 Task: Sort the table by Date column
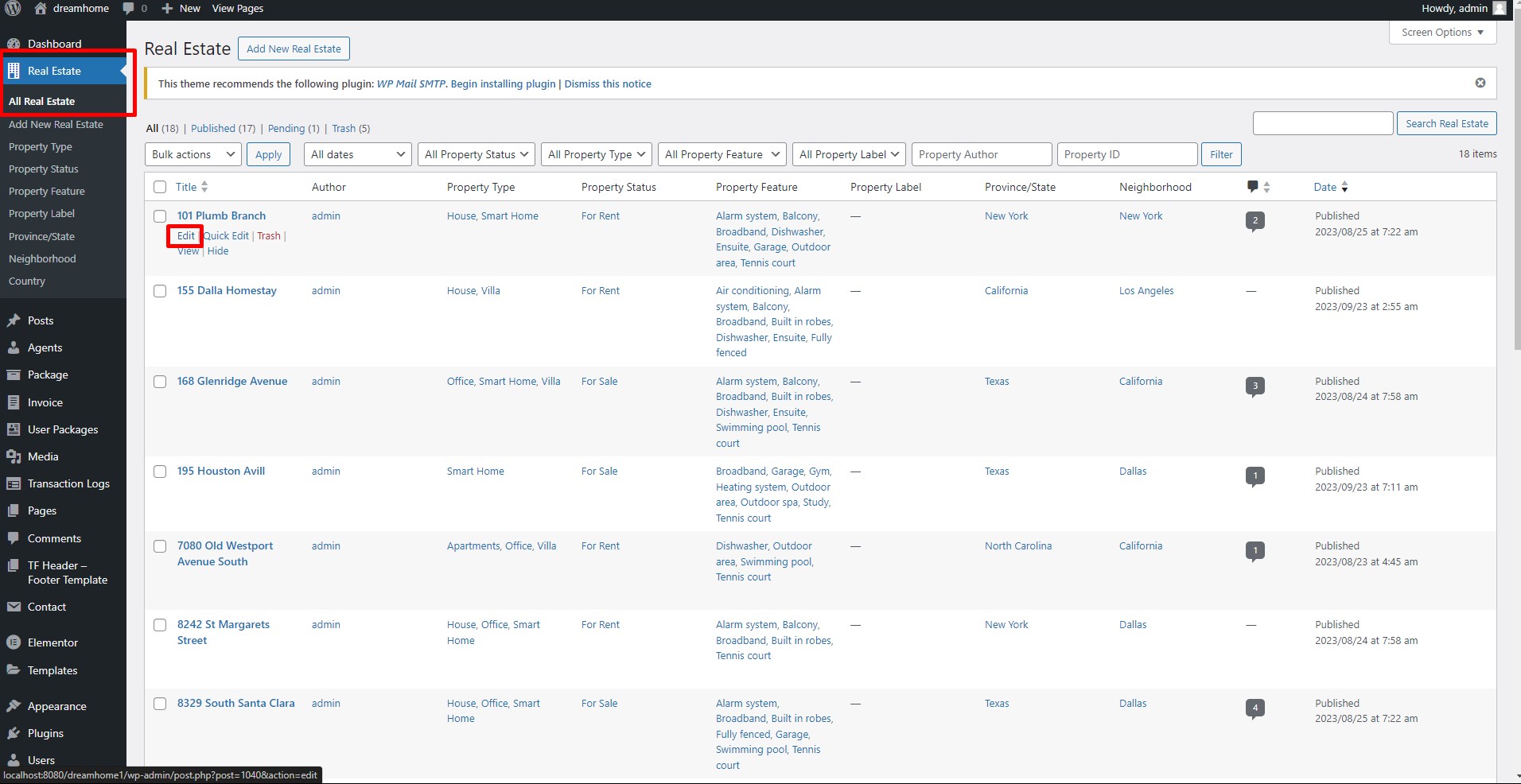click(x=1331, y=187)
